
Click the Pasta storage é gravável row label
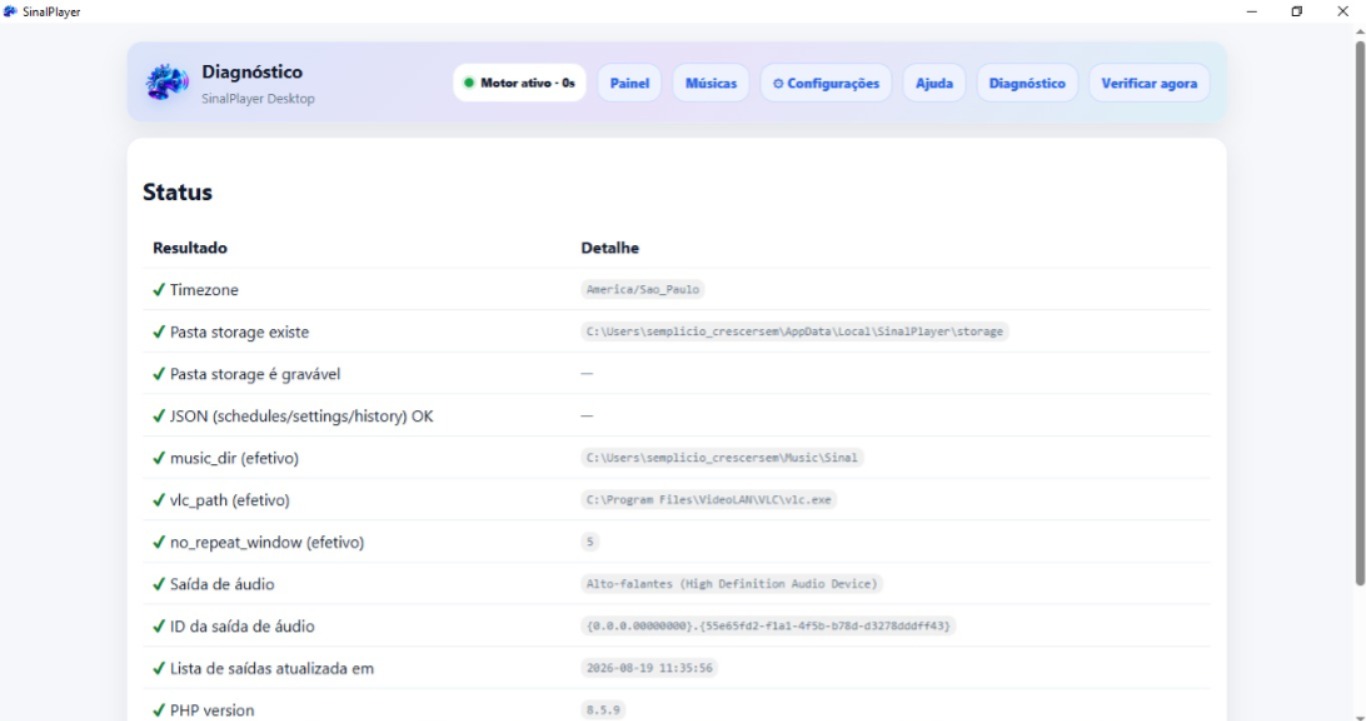click(x=255, y=374)
